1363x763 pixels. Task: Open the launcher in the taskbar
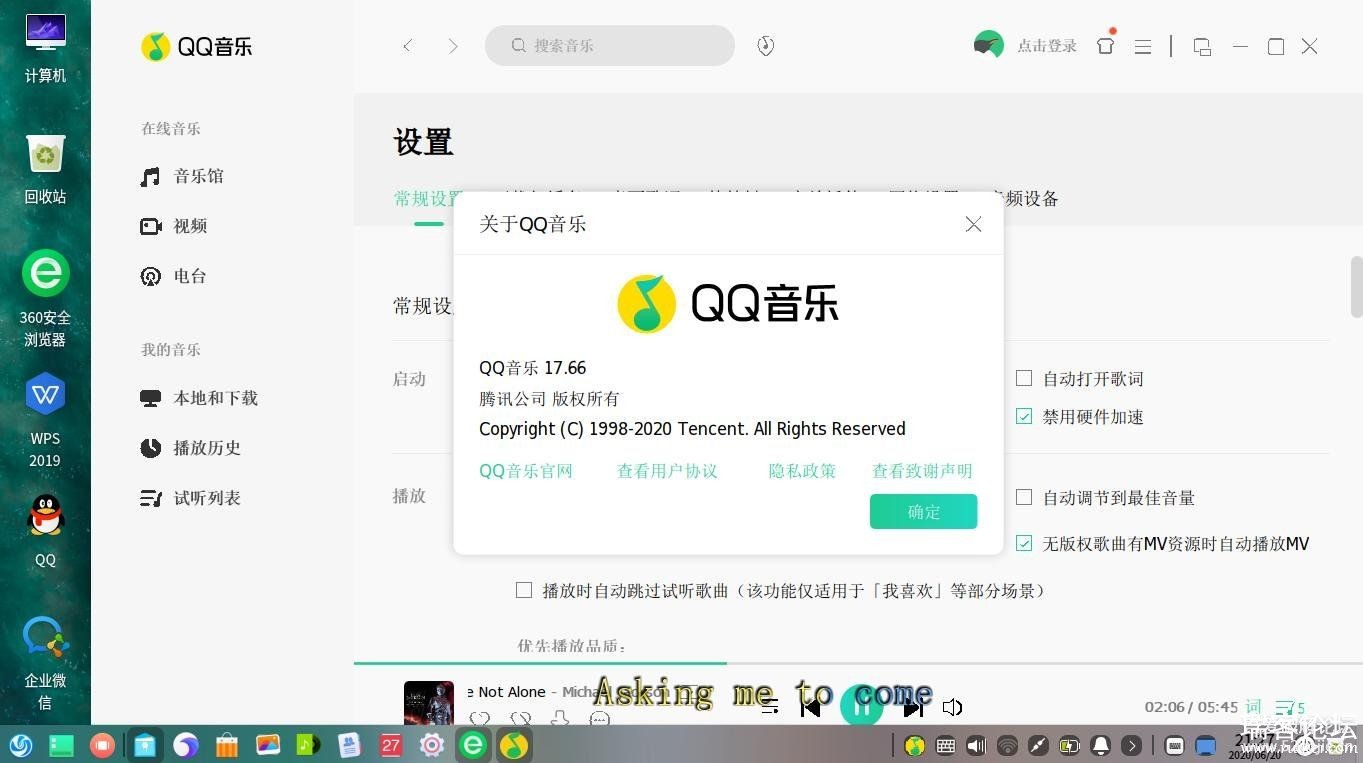tap(21, 745)
